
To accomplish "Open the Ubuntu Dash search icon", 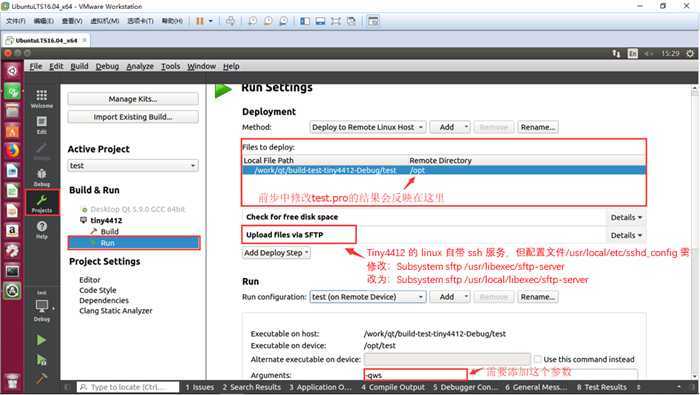I will pos(12,71).
